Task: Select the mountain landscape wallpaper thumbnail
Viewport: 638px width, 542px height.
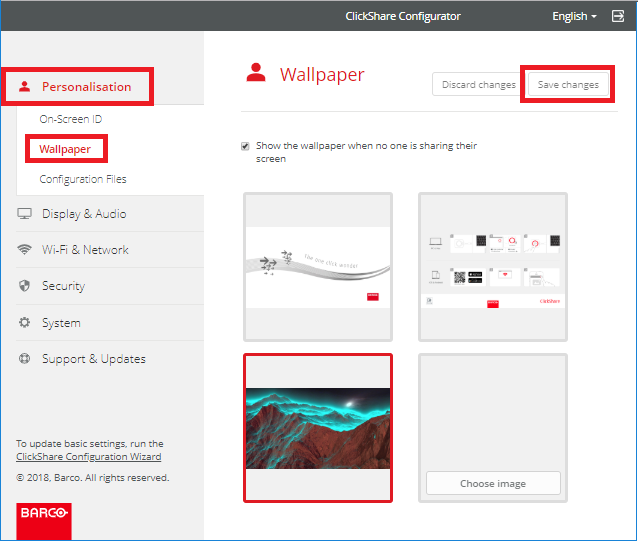Action: pyautogui.click(x=318, y=428)
